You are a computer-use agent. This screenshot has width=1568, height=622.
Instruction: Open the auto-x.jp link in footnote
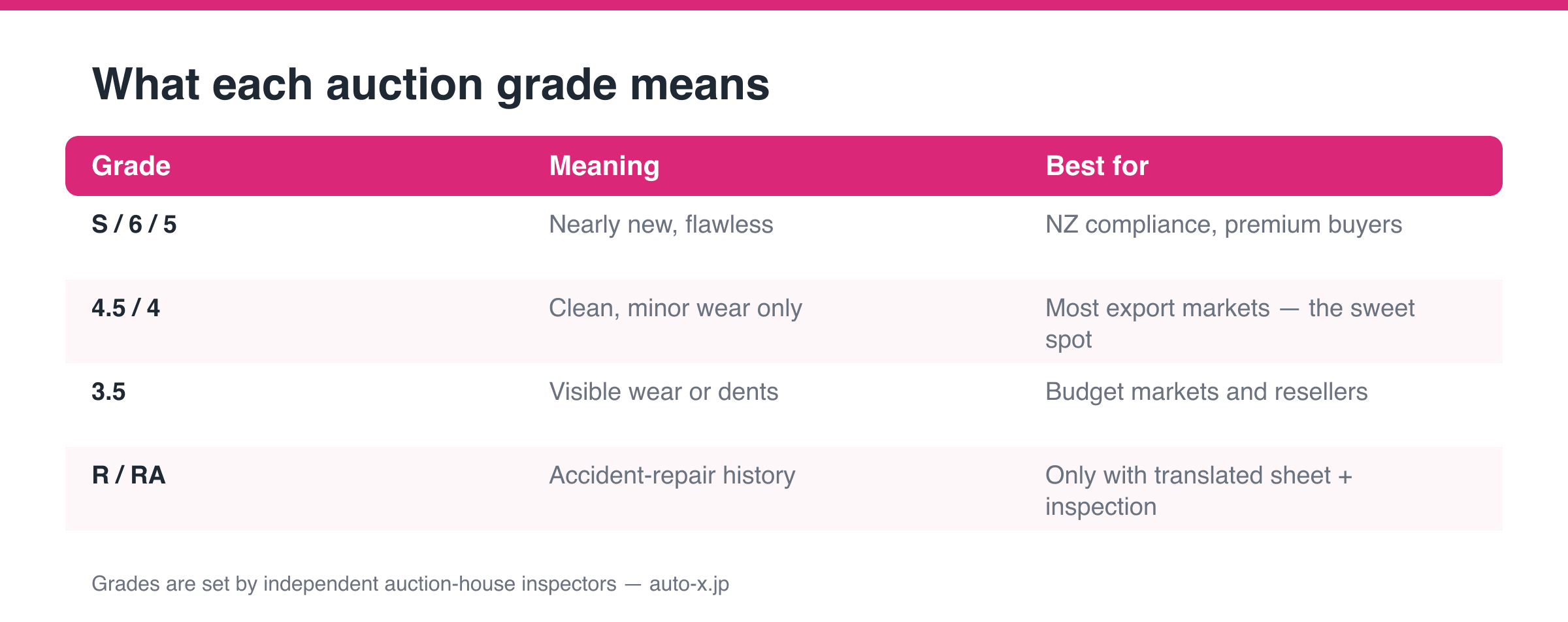[x=689, y=583]
